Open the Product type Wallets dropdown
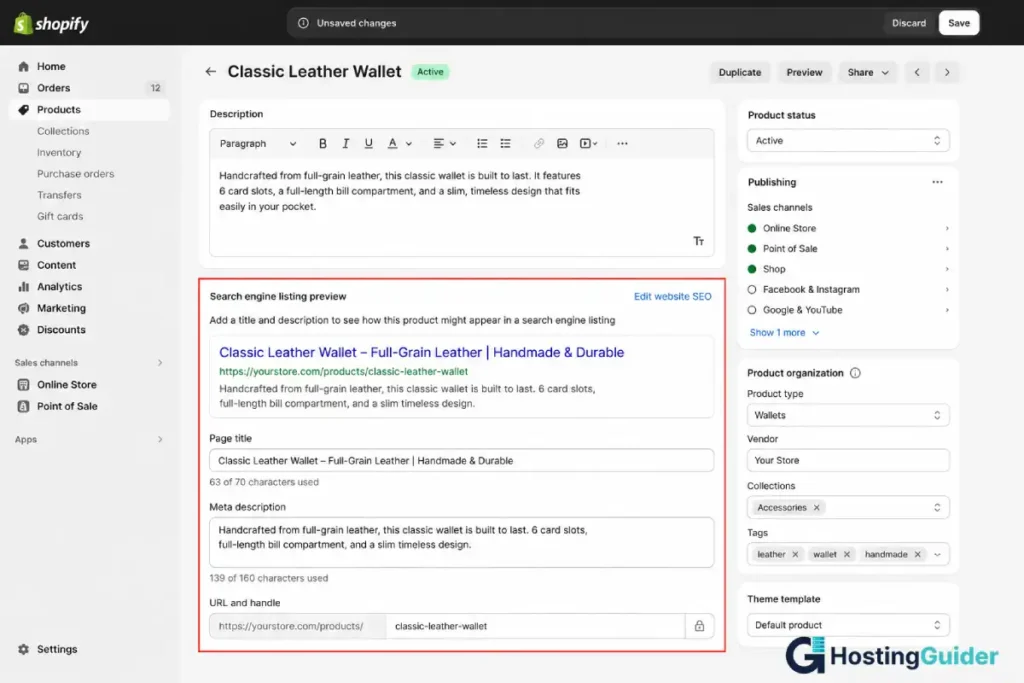 [x=848, y=415]
